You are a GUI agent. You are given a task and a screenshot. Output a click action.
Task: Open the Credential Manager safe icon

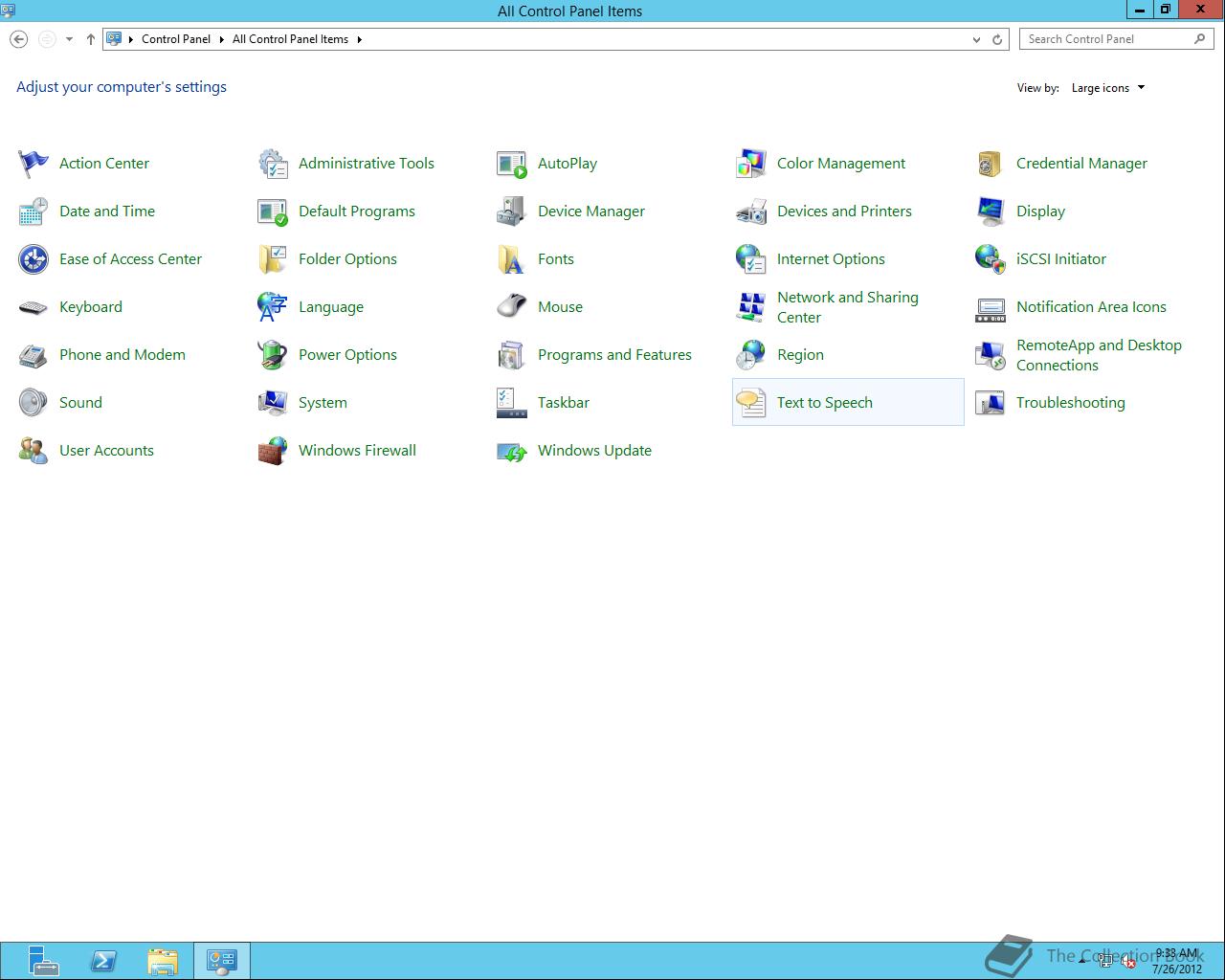pos(991,164)
